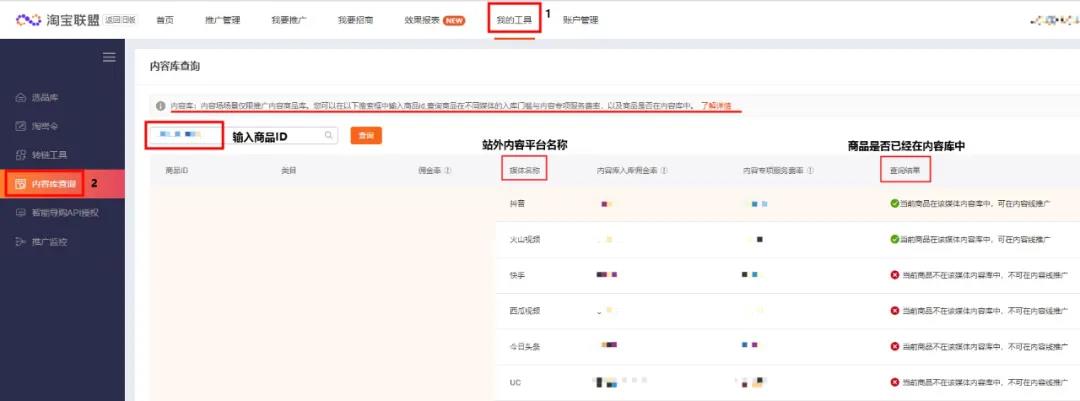Viewport: 1080px width, 401px height.
Task: Click the NEW badge next to 效果报表
Action: pos(454,20)
